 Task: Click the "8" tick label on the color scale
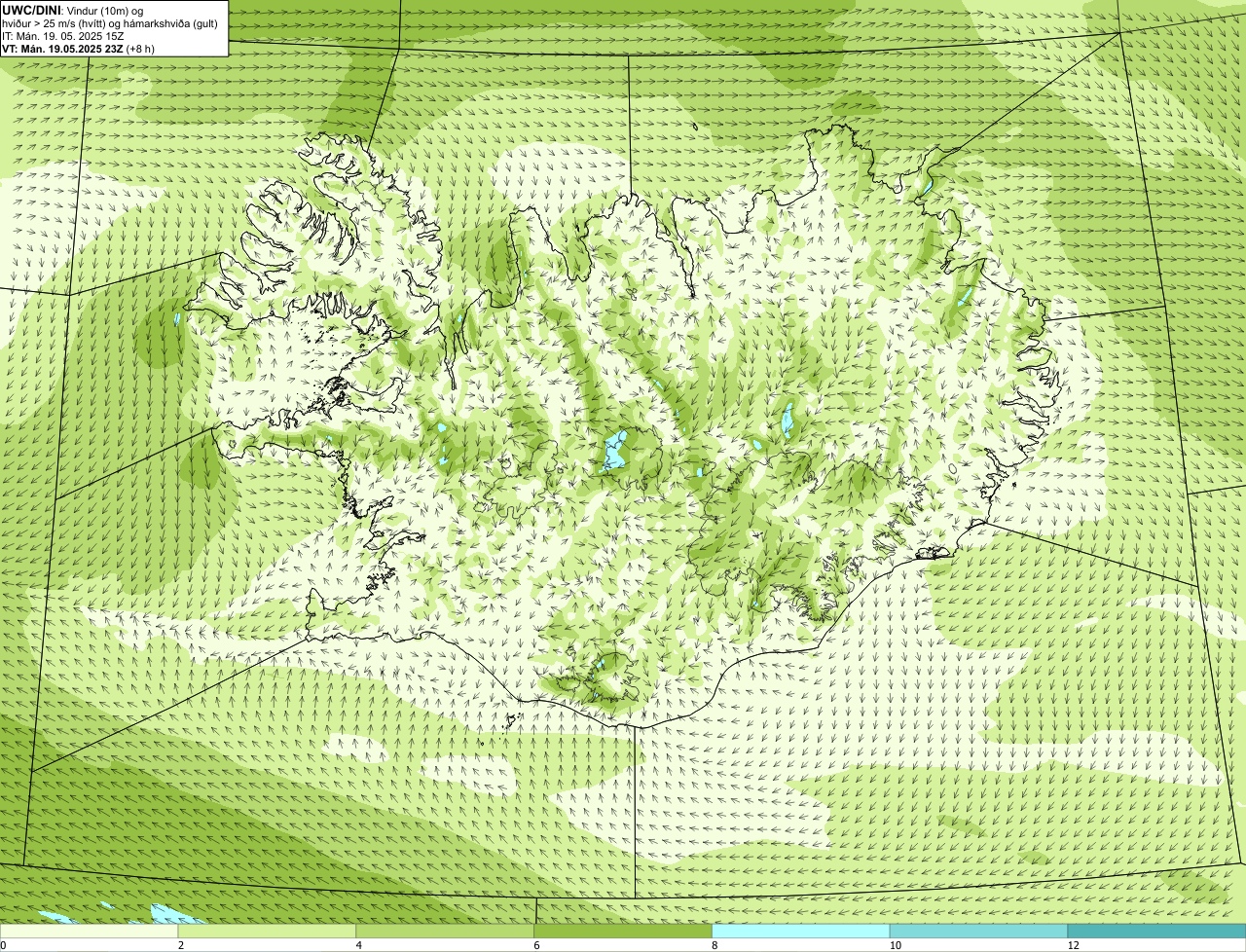[715, 945]
